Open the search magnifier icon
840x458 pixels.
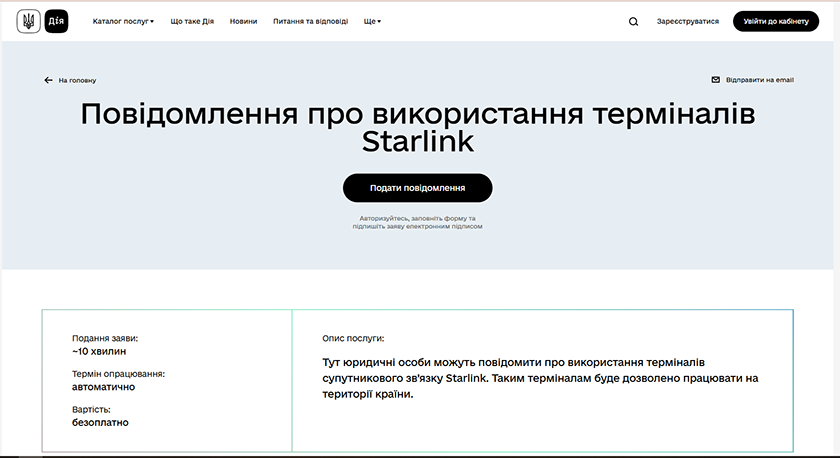(x=633, y=21)
